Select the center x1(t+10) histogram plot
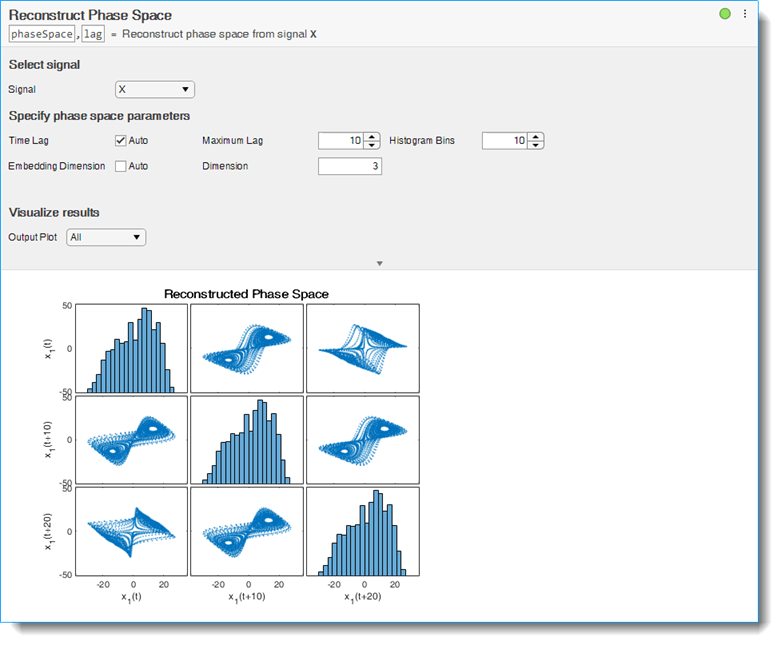 pos(246,439)
